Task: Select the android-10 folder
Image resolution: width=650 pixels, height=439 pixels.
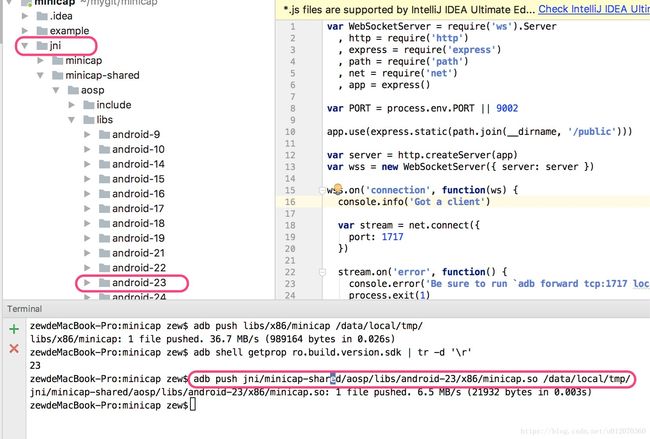Action: click(132, 149)
